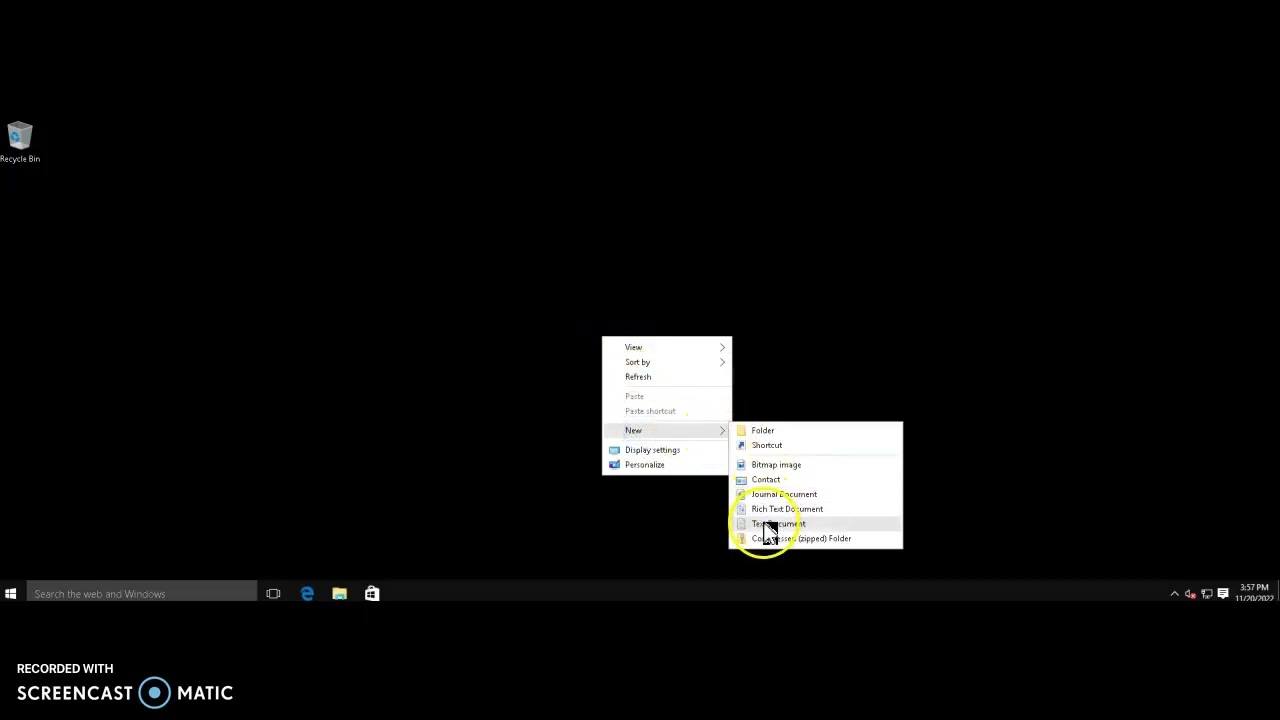
Task: Open Task View from the taskbar
Action: point(273,594)
